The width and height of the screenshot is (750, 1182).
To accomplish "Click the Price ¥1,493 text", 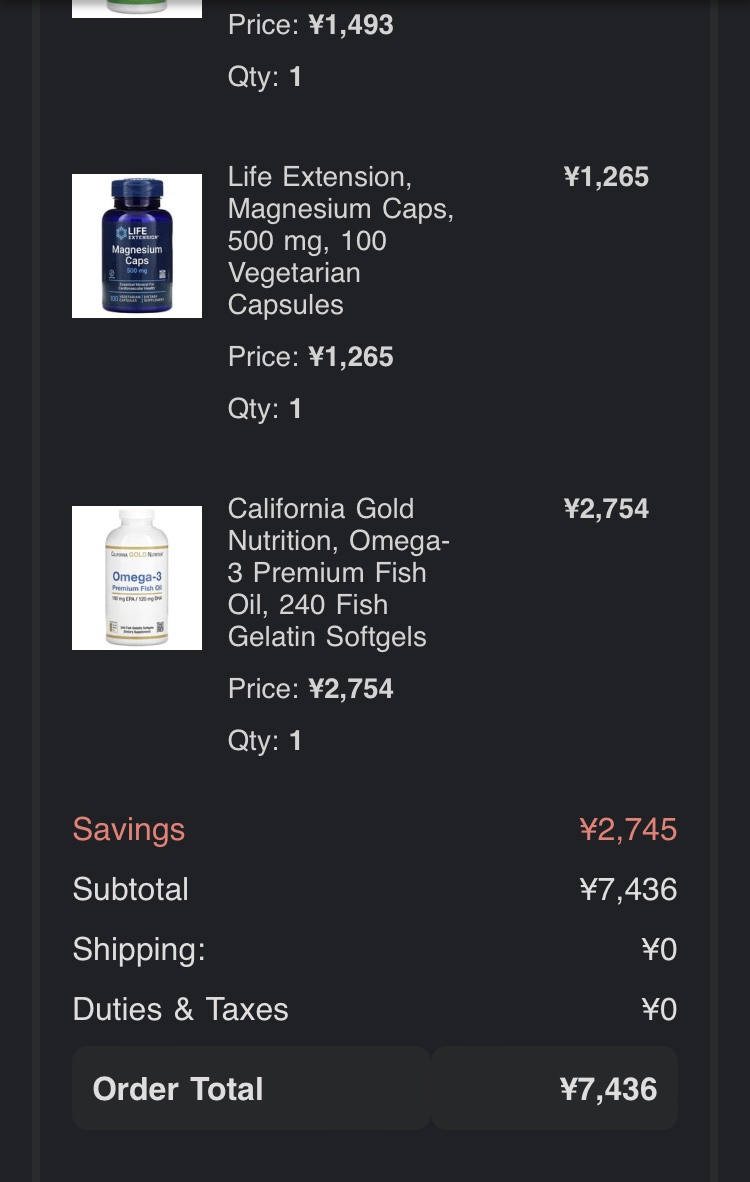I will tap(310, 25).
